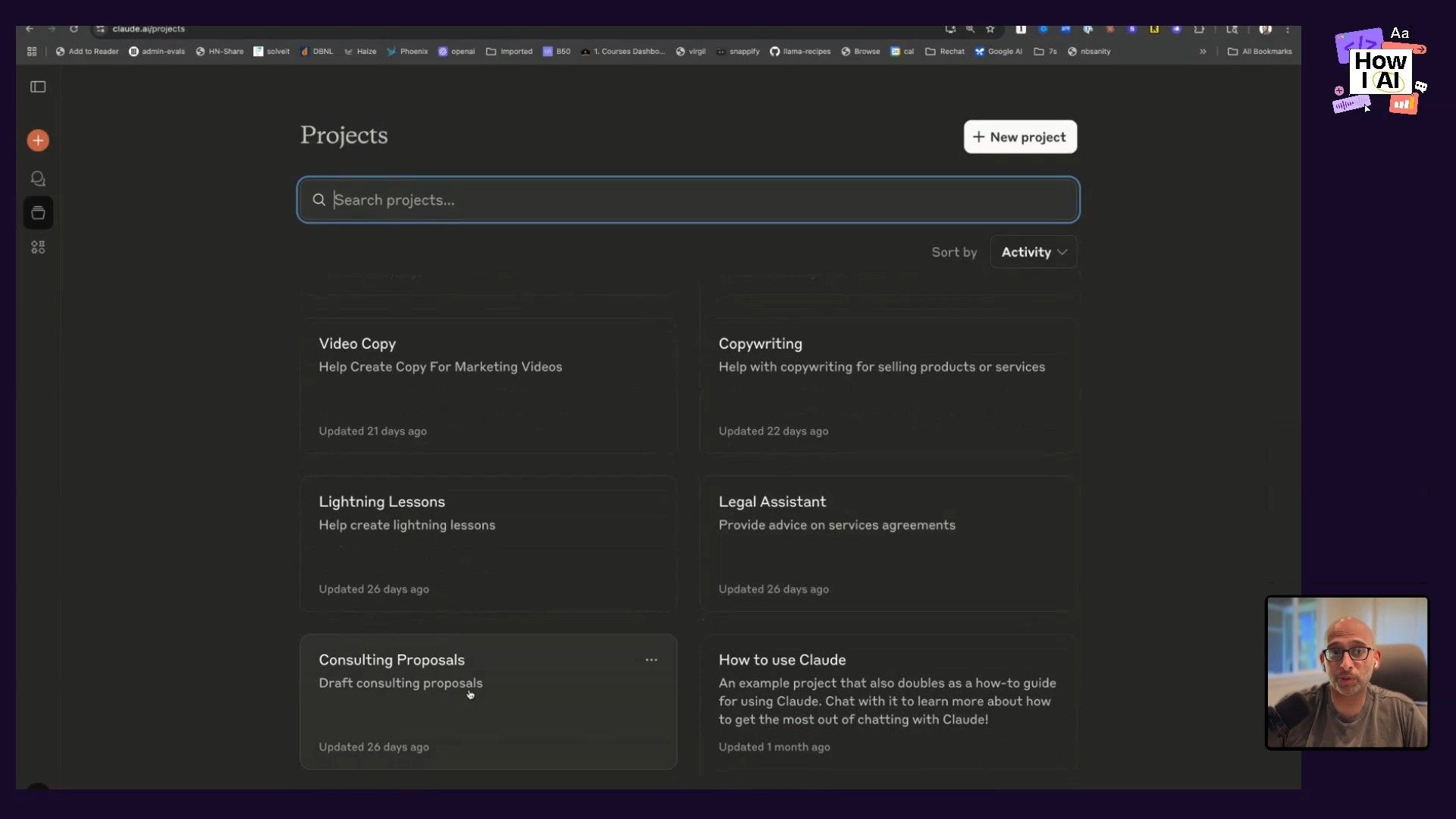Open the Legal Assistant project card
The image size is (1456, 819).
tap(887, 543)
